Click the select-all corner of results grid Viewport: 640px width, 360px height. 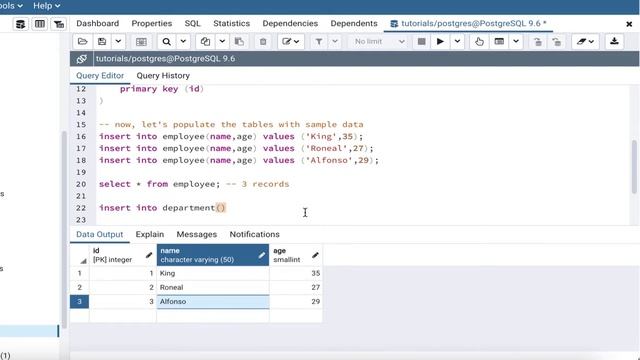coord(80,255)
